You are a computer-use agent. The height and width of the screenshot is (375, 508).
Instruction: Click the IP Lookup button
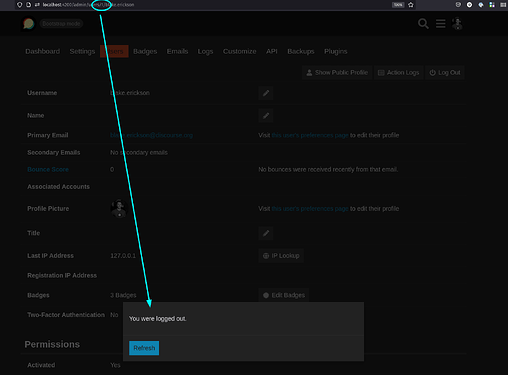tap(281, 256)
